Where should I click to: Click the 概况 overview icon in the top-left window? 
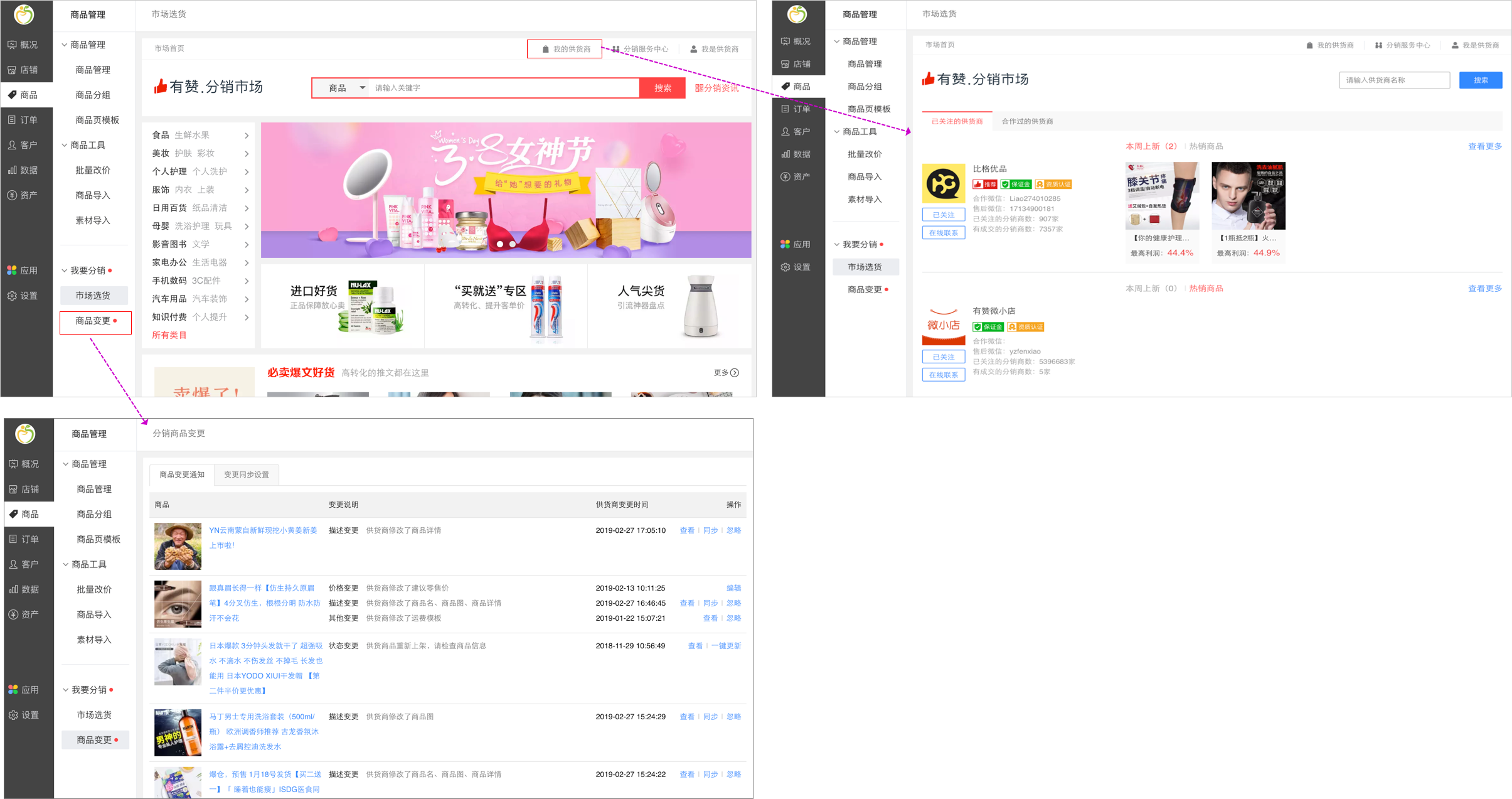click(x=12, y=45)
